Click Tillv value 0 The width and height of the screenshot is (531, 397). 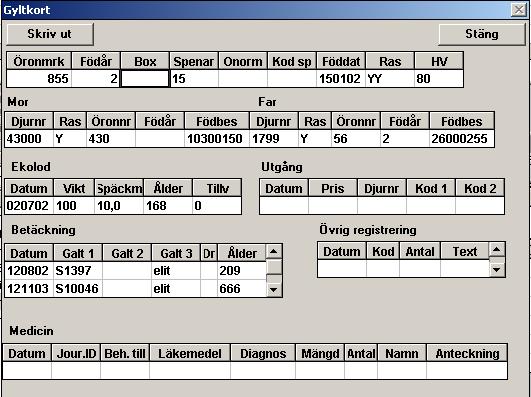click(x=217, y=206)
